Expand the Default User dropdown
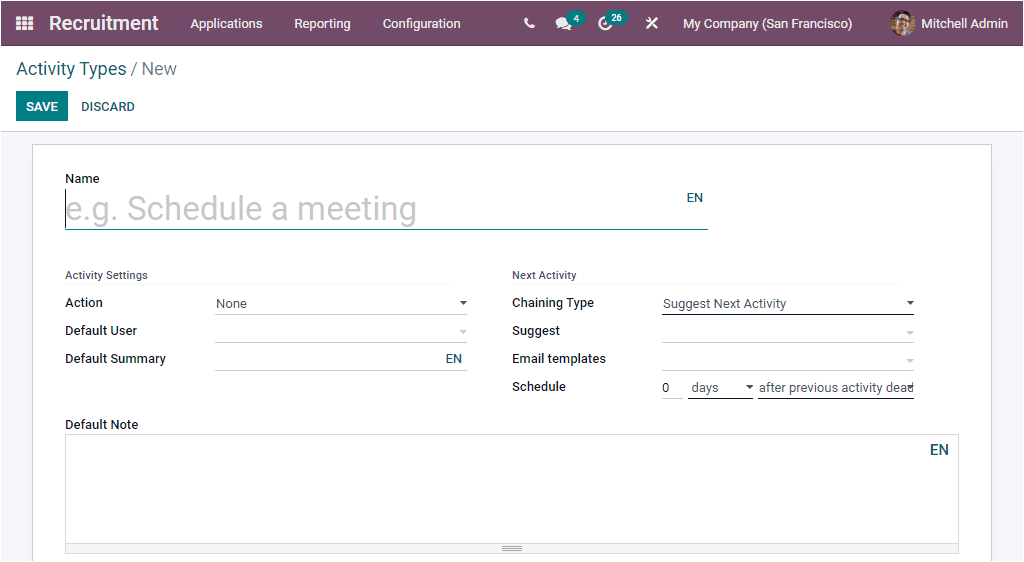Image resolution: width=1024 pixels, height=562 pixels. tap(341, 331)
